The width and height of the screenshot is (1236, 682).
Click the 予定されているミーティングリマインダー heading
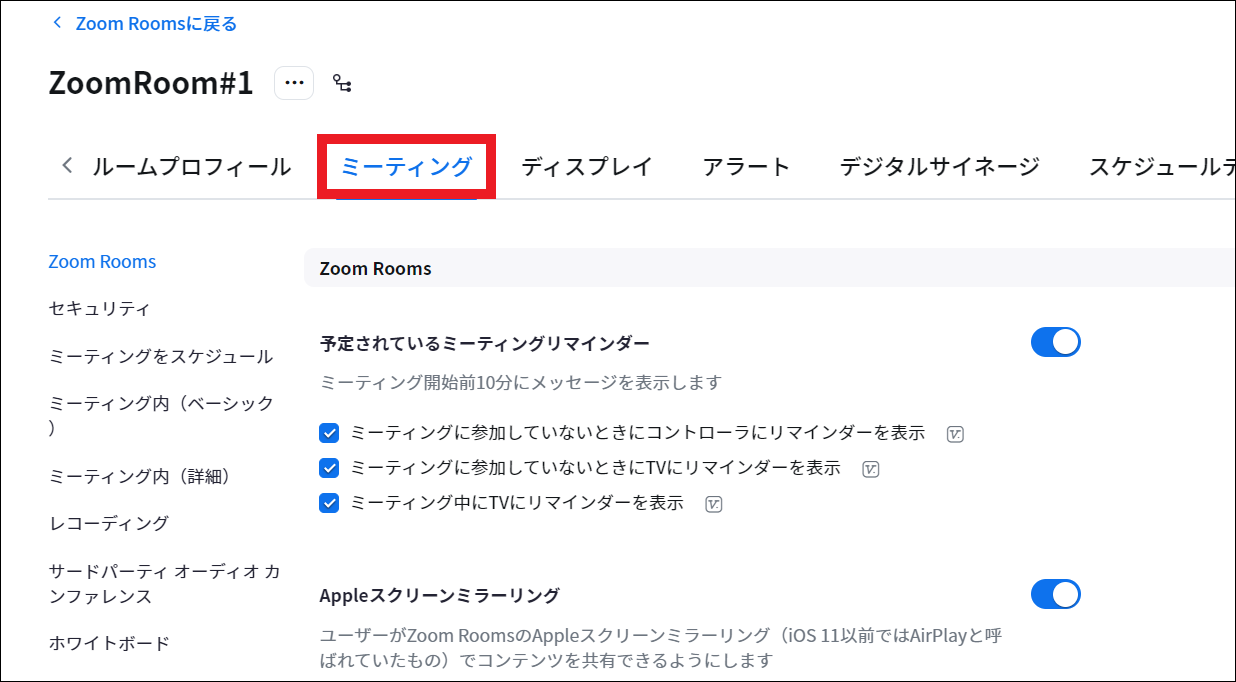coord(485,343)
